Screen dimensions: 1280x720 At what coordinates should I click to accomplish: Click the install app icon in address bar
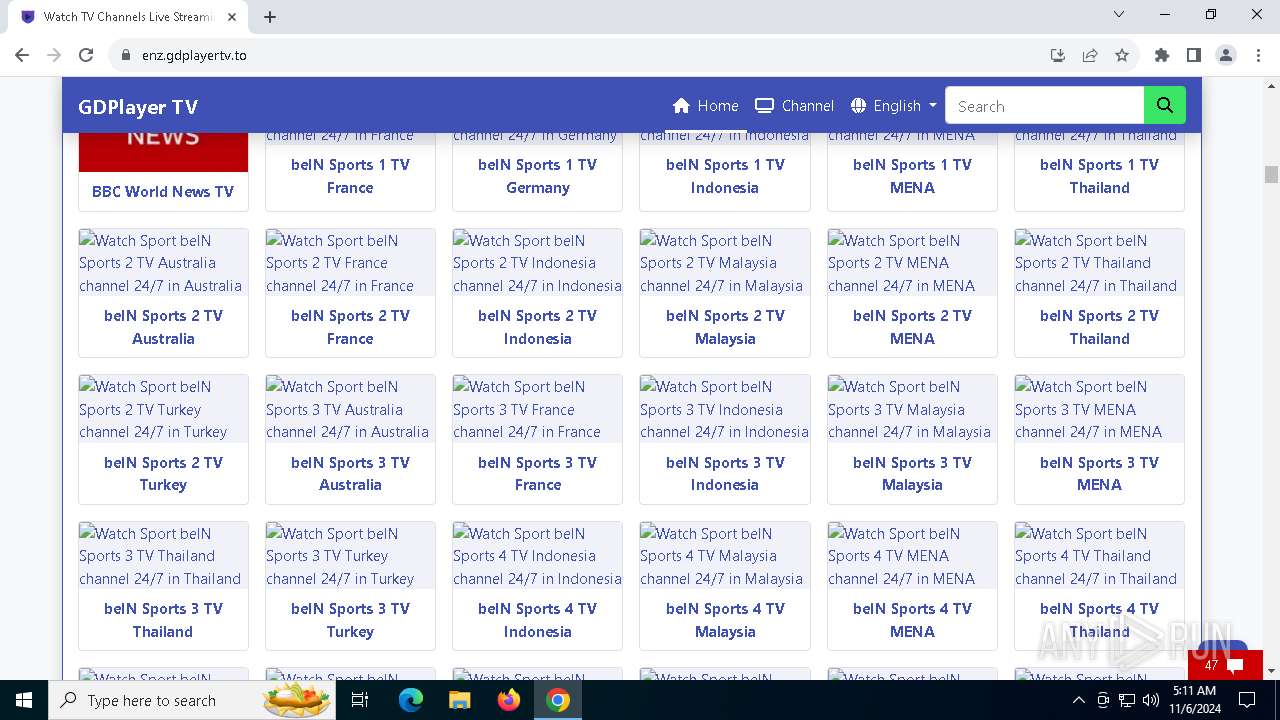click(x=1058, y=55)
